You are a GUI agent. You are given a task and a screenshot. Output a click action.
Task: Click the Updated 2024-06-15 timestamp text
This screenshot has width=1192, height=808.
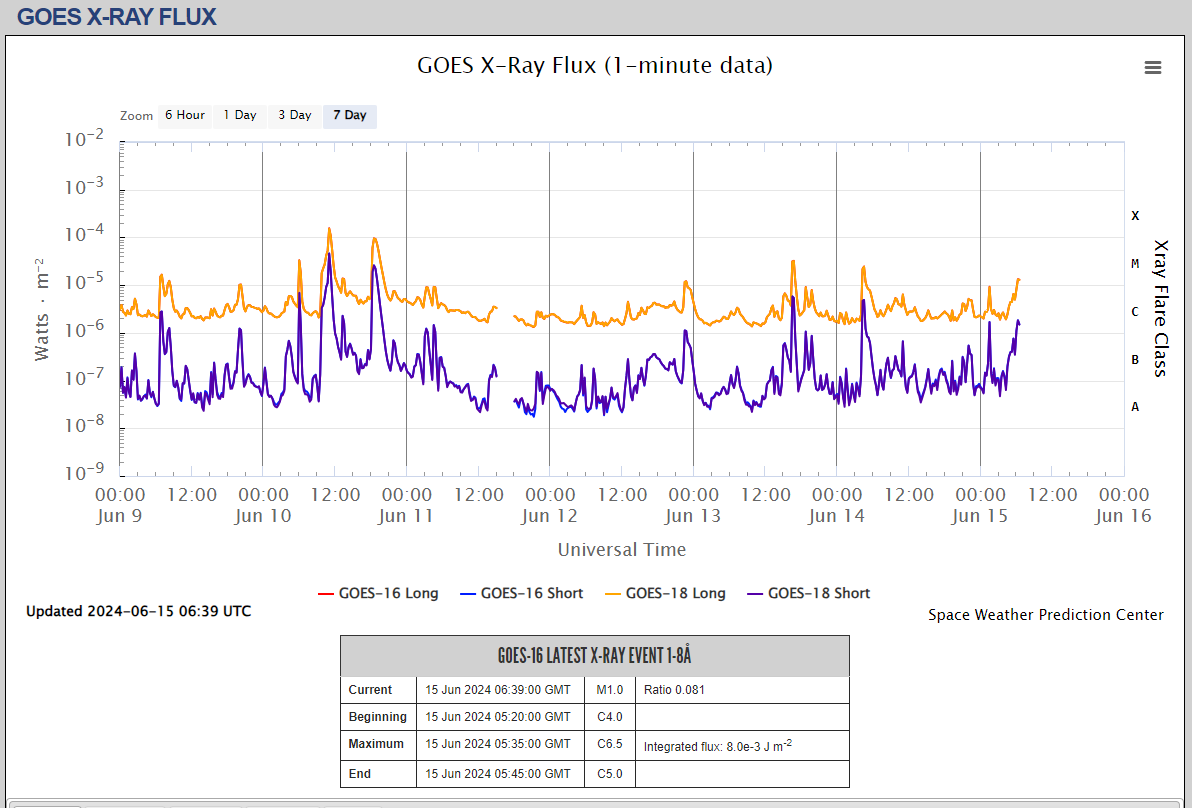(138, 611)
